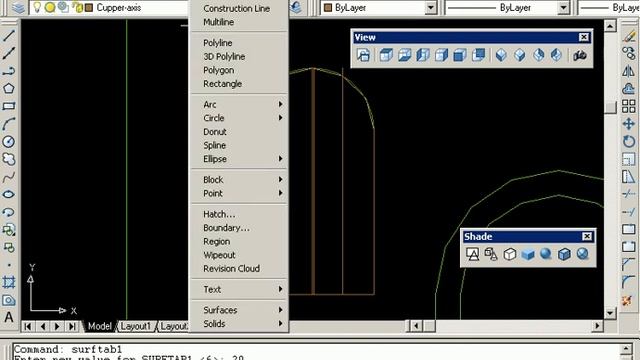Open the Layer Properties Manager icon
The height and width of the screenshot is (360, 640).
18,7
